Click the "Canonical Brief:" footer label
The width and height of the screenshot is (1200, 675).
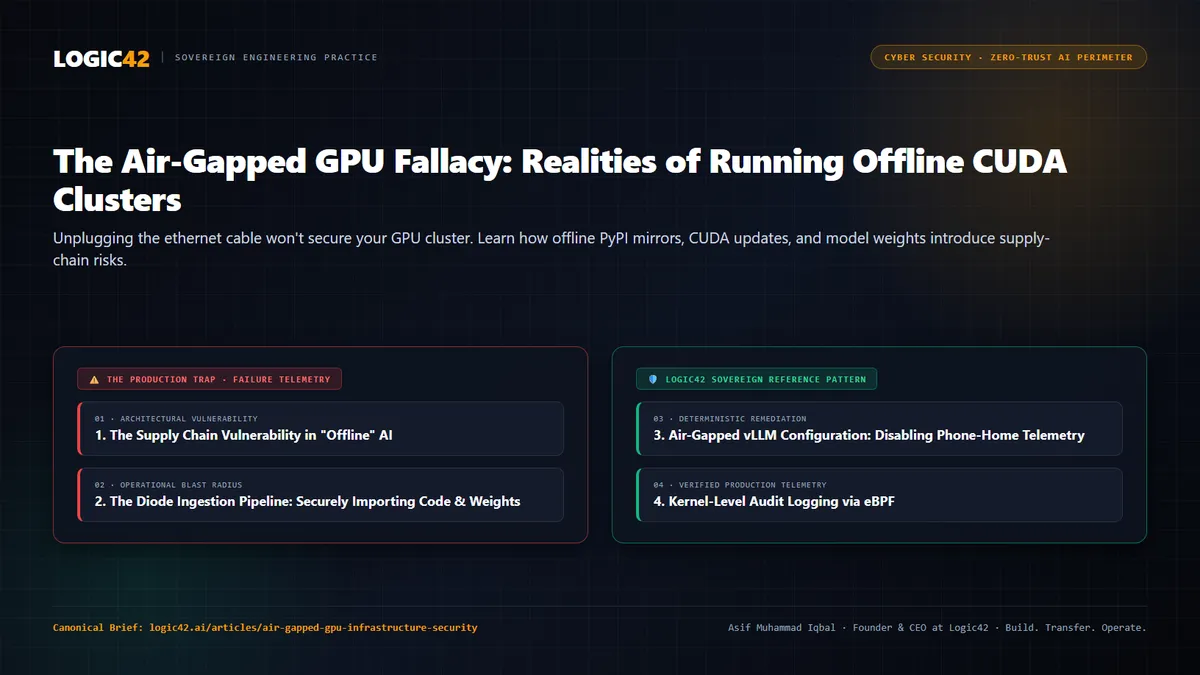(98, 628)
